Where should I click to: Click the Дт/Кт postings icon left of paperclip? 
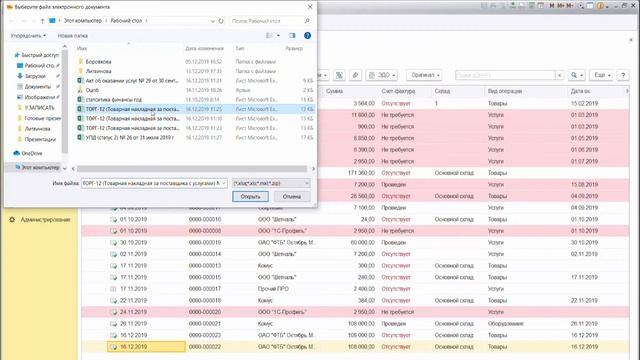coord(339,75)
